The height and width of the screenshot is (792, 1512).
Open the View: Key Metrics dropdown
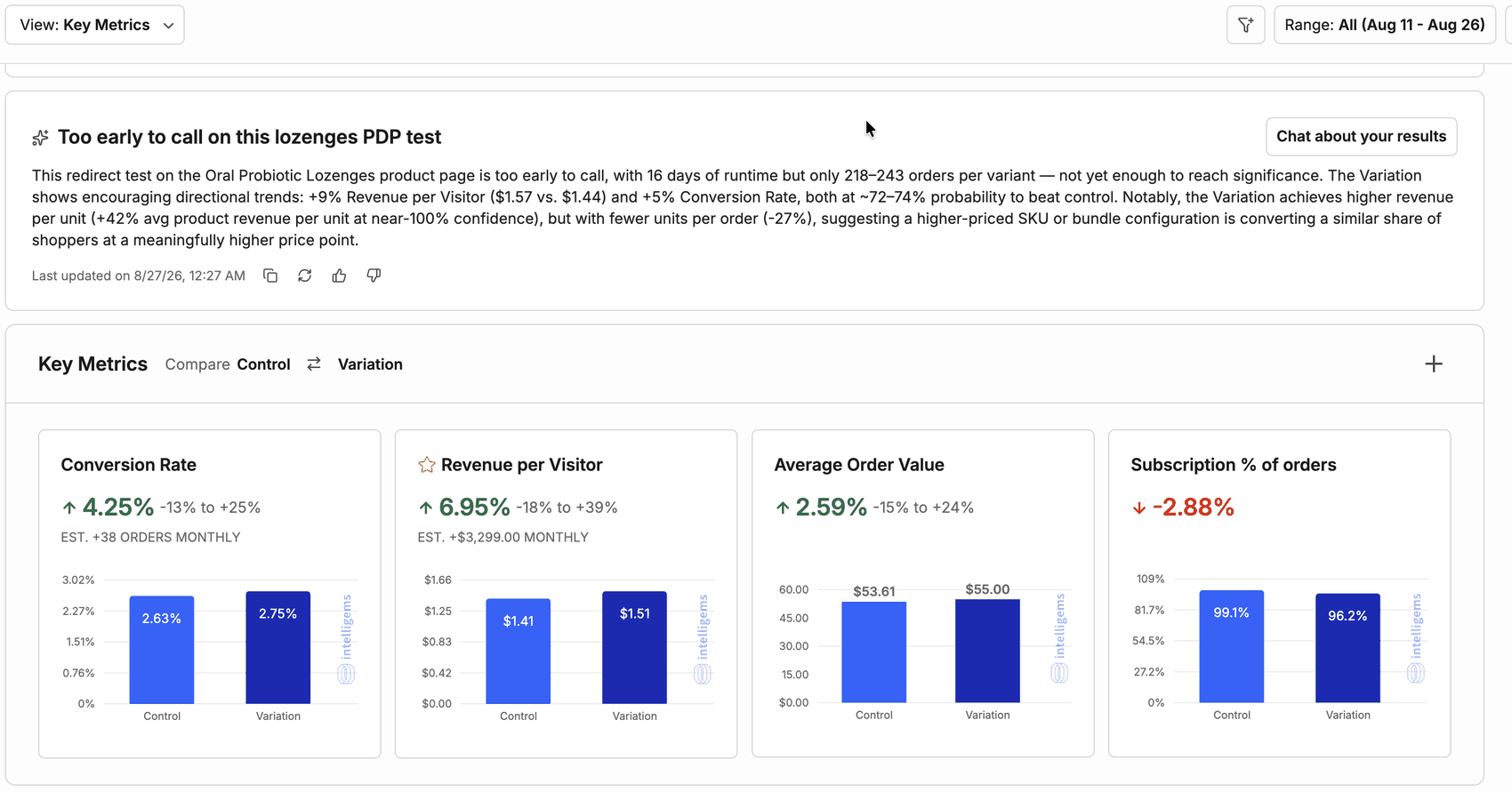[x=94, y=25]
